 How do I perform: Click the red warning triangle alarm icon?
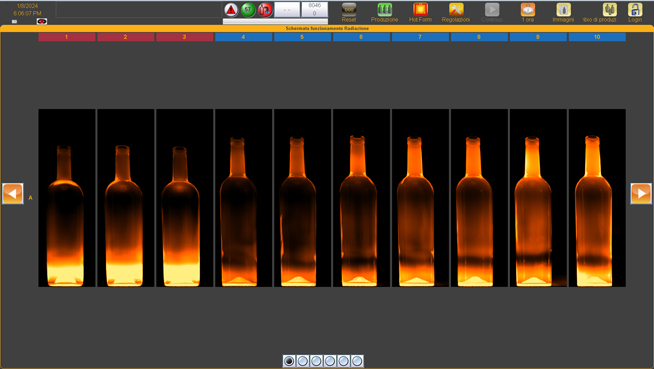231,10
